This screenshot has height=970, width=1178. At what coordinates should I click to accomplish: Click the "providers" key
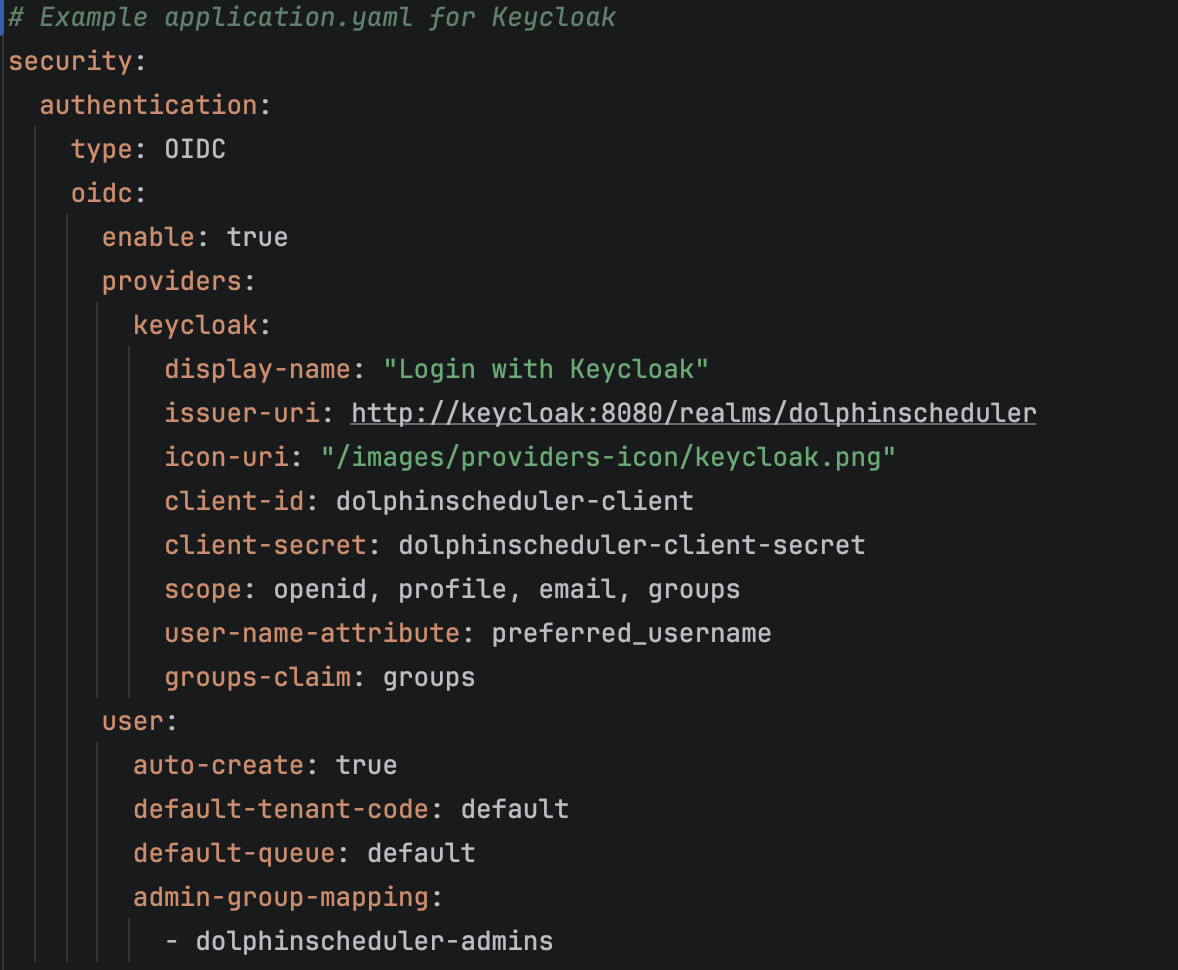click(171, 281)
